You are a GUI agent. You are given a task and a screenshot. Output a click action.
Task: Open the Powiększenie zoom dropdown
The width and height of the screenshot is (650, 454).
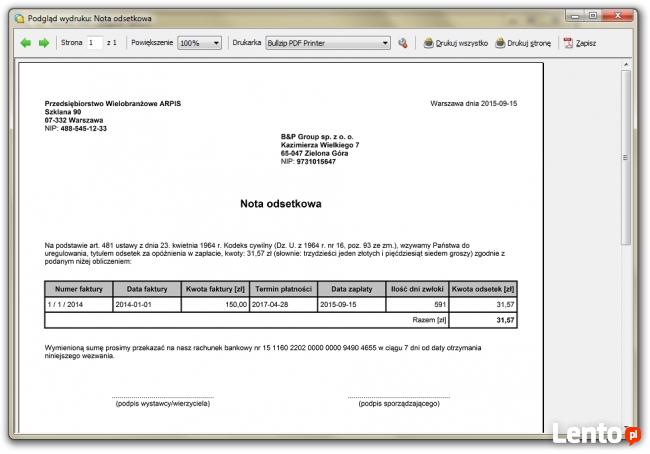pos(200,43)
